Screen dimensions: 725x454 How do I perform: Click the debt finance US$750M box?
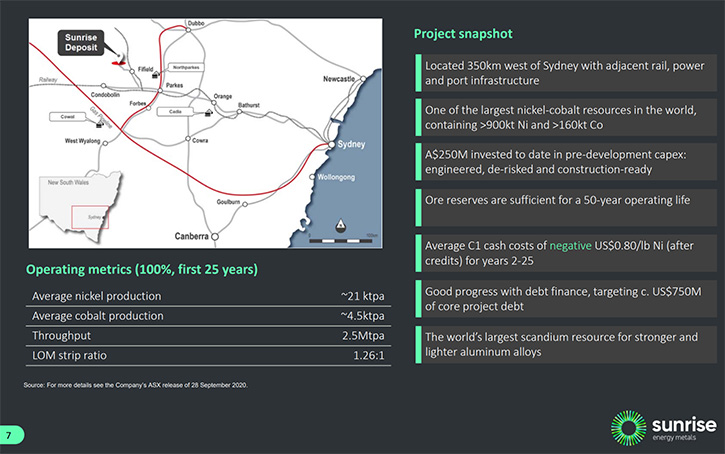click(566, 299)
